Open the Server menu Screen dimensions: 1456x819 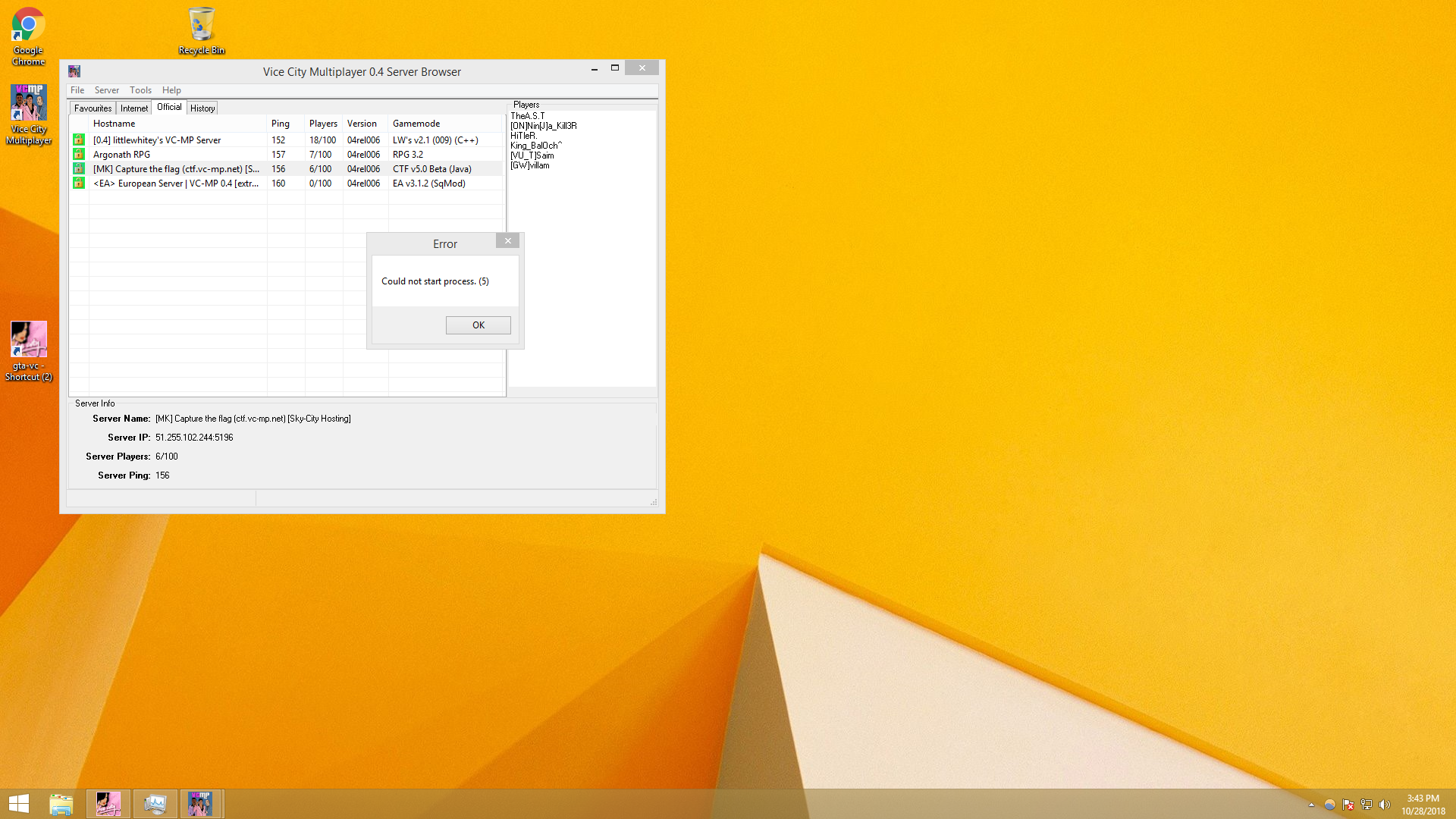click(107, 89)
